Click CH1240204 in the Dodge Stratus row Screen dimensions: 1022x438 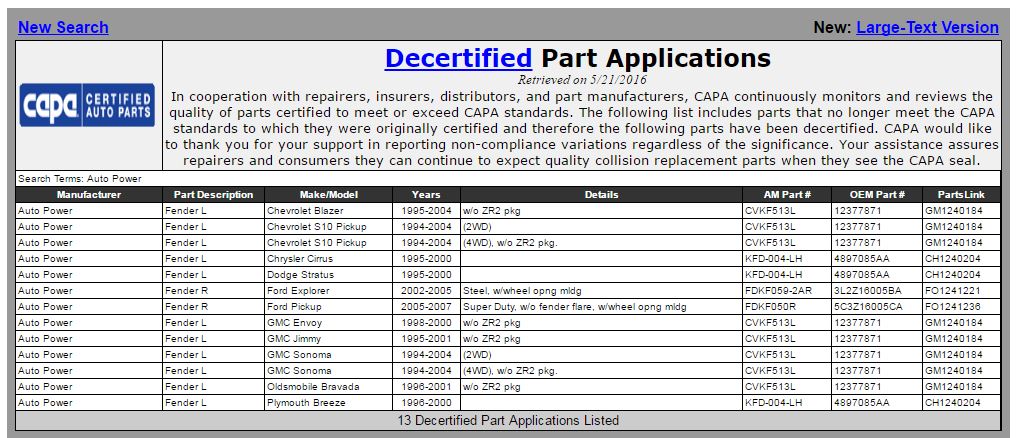point(961,275)
